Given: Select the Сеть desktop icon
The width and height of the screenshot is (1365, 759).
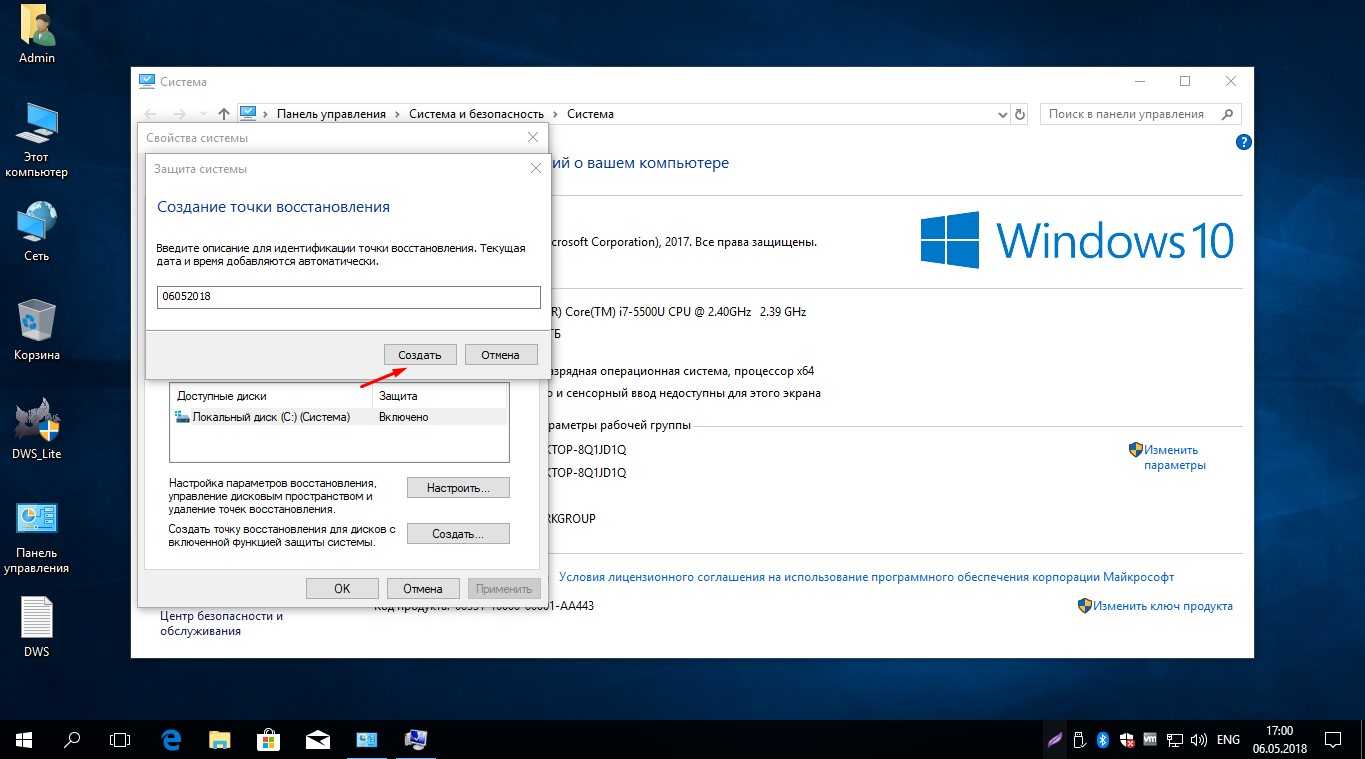Looking at the screenshot, I should coord(37,232).
